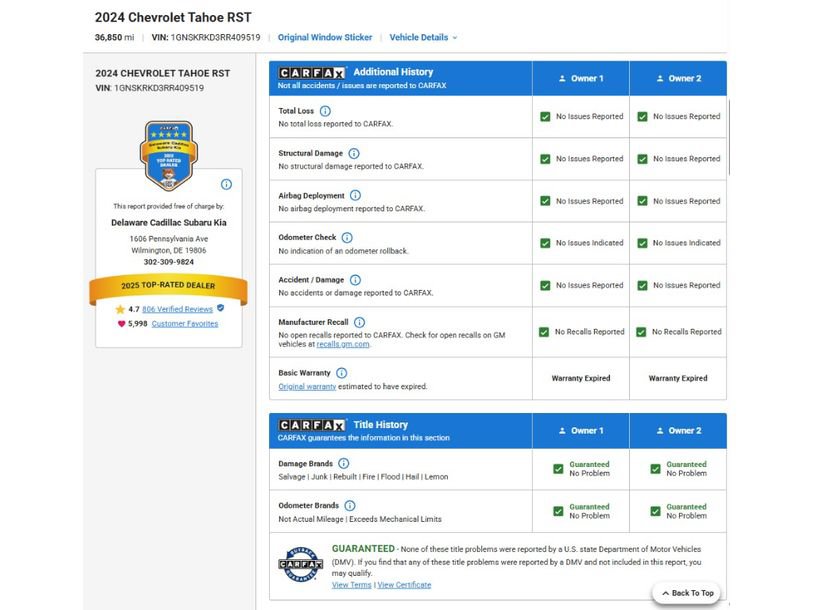This screenshot has height=610, width=814.
Task: Open the Airbag Deployment info icon
Action: pos(355,196)
